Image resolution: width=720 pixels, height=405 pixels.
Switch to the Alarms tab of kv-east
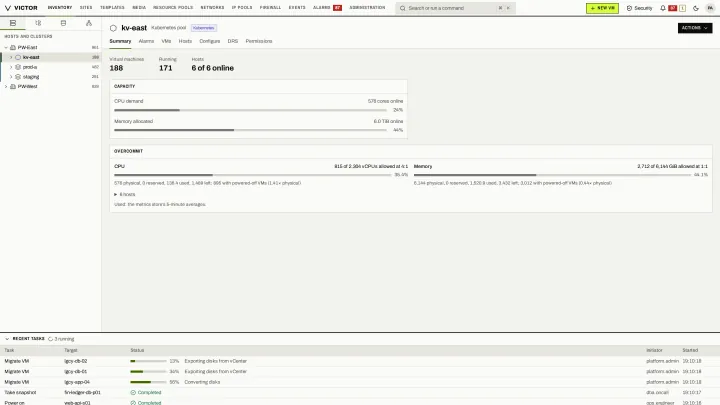click(146, 41)
